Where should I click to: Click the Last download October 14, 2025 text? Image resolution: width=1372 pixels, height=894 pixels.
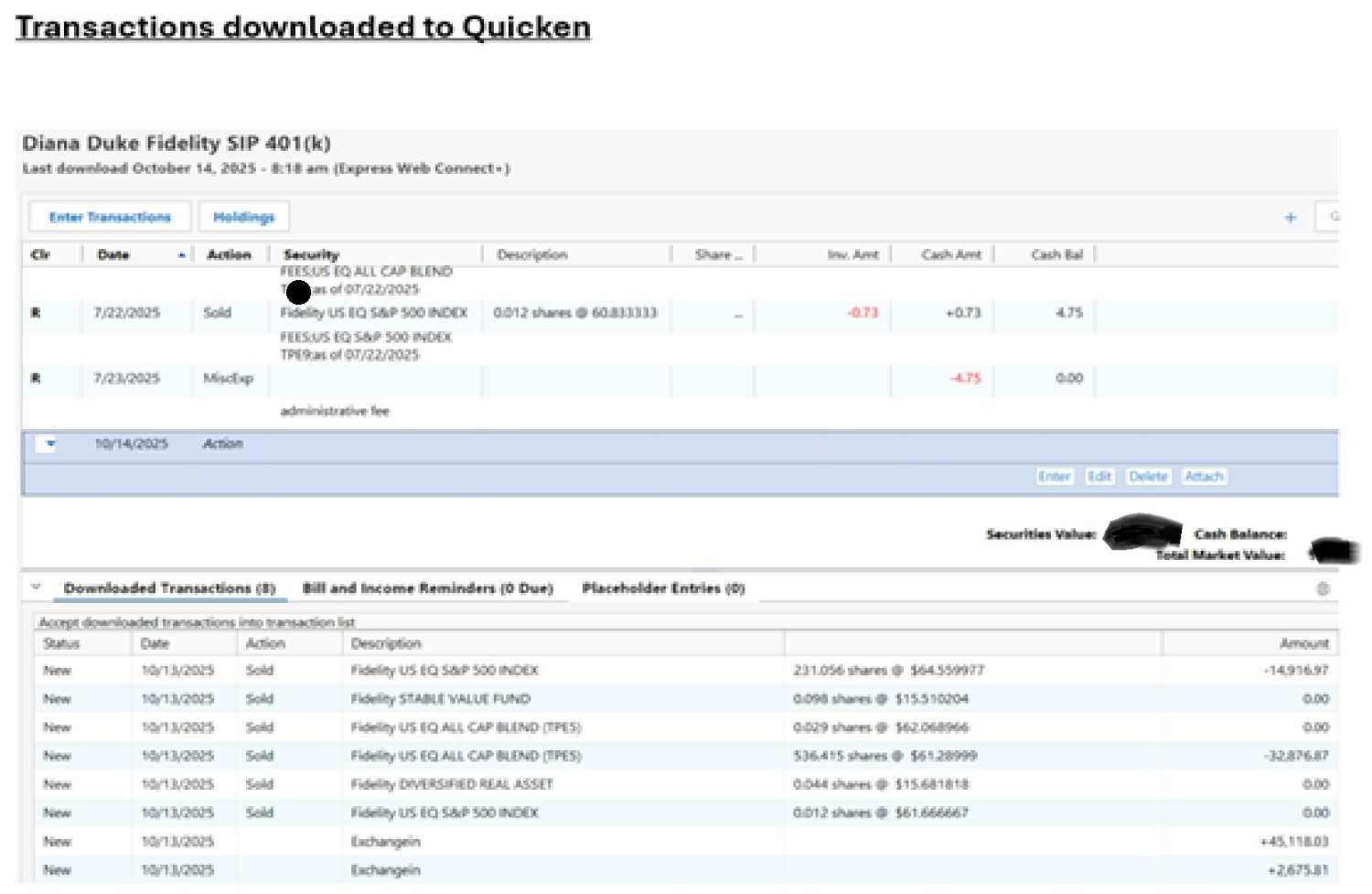pos(266,168)
